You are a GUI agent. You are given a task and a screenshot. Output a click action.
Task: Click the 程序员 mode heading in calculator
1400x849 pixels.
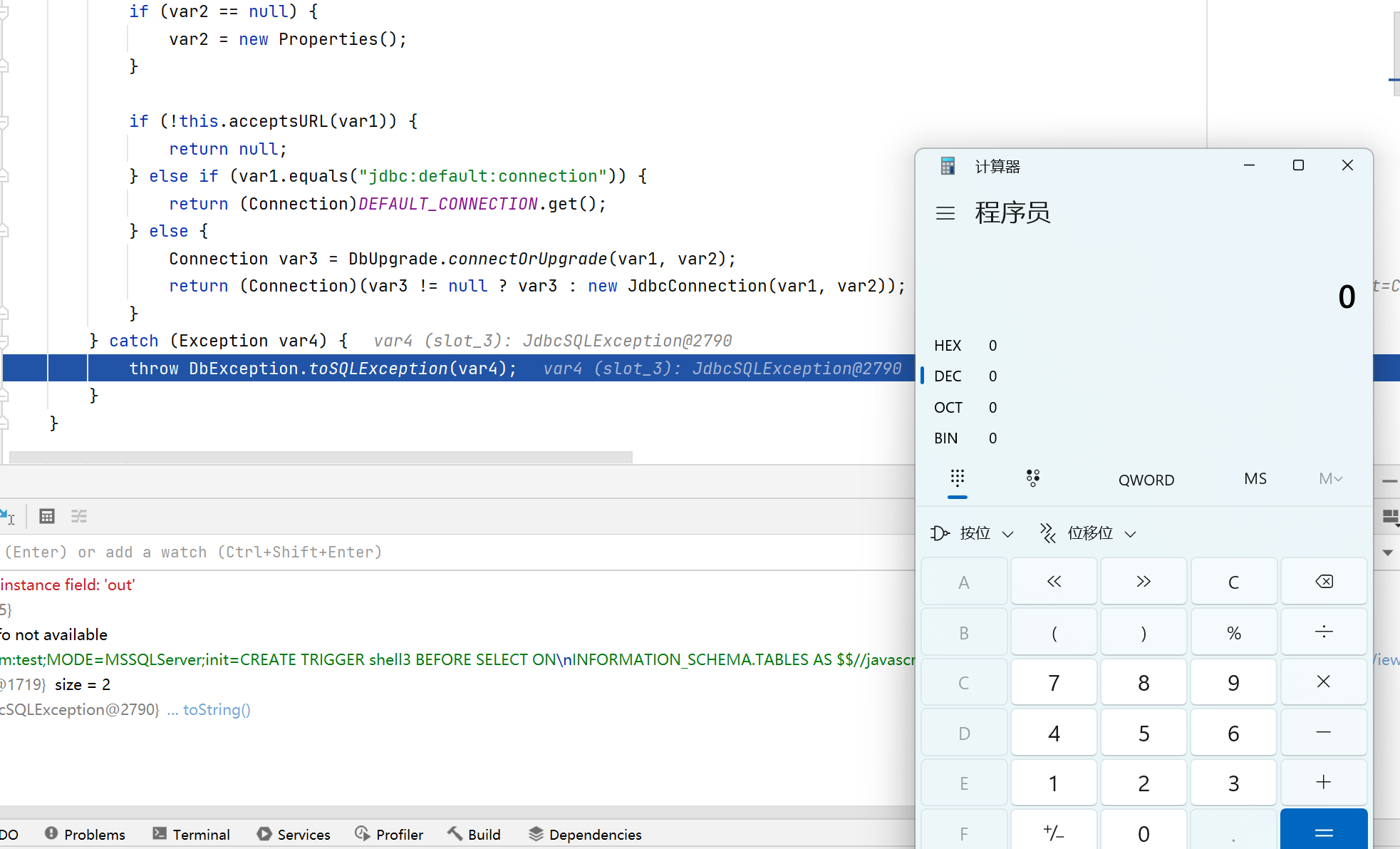[1012, 212]
